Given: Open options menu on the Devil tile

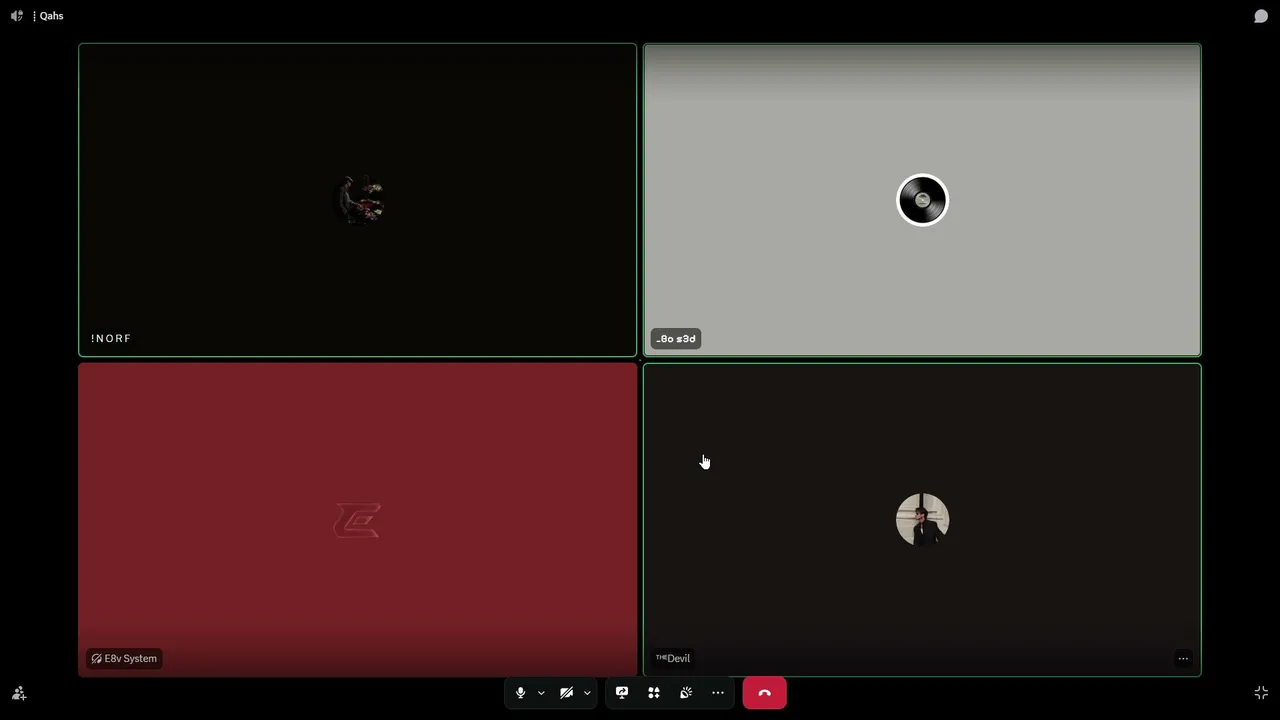Looking at the screenshot, I should coord(1183,658).
